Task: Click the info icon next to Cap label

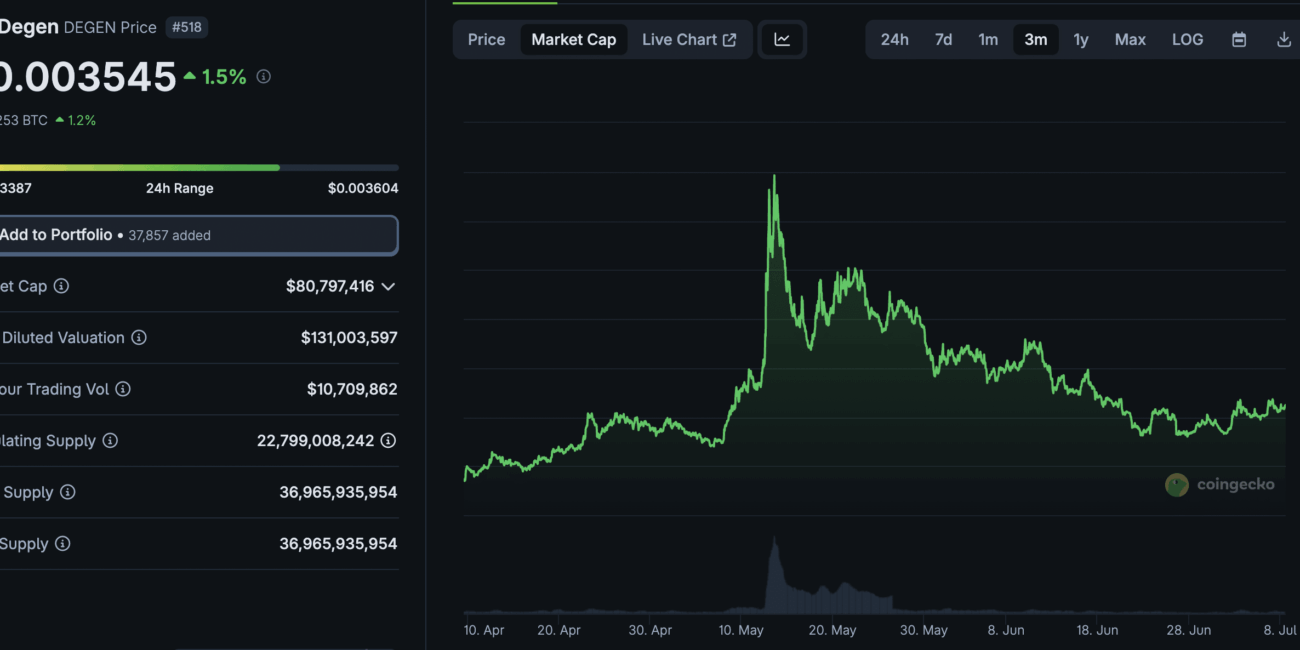Action: click(x=61, y=286)
